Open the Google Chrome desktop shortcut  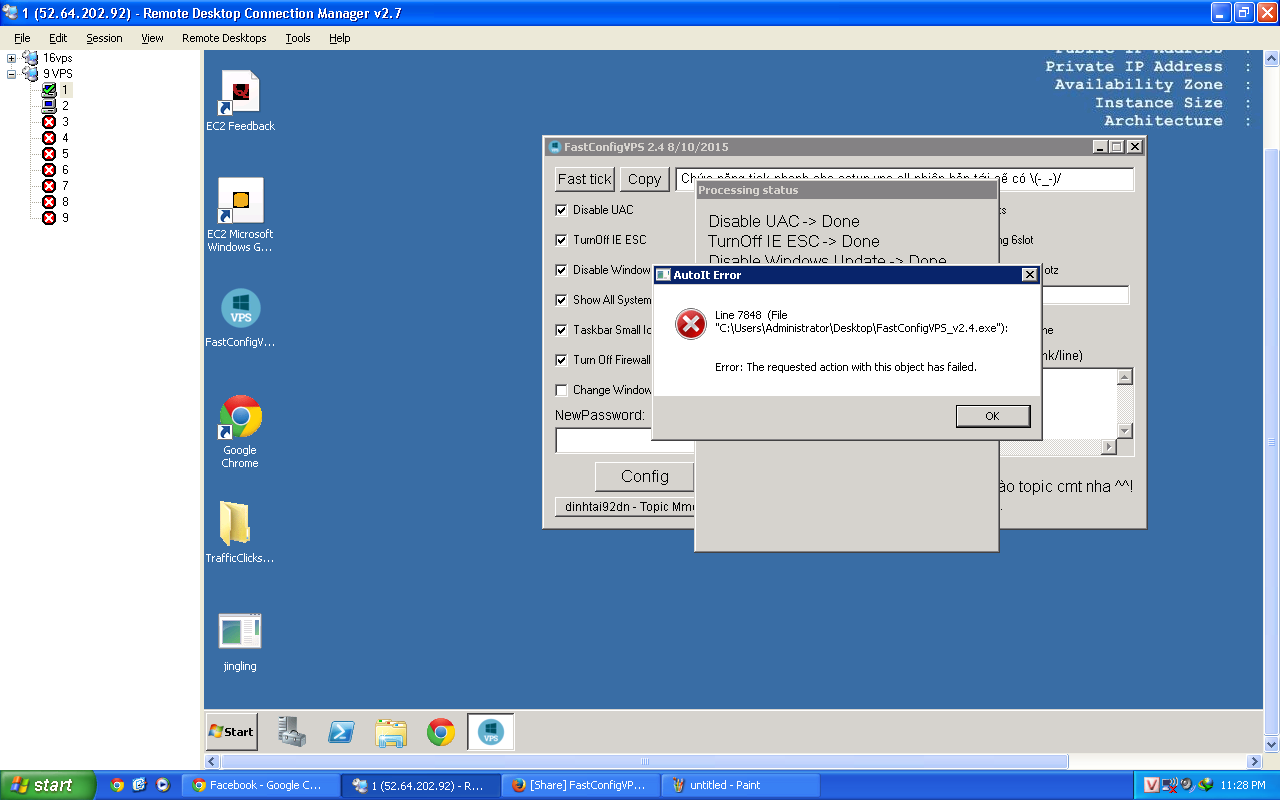240,431
